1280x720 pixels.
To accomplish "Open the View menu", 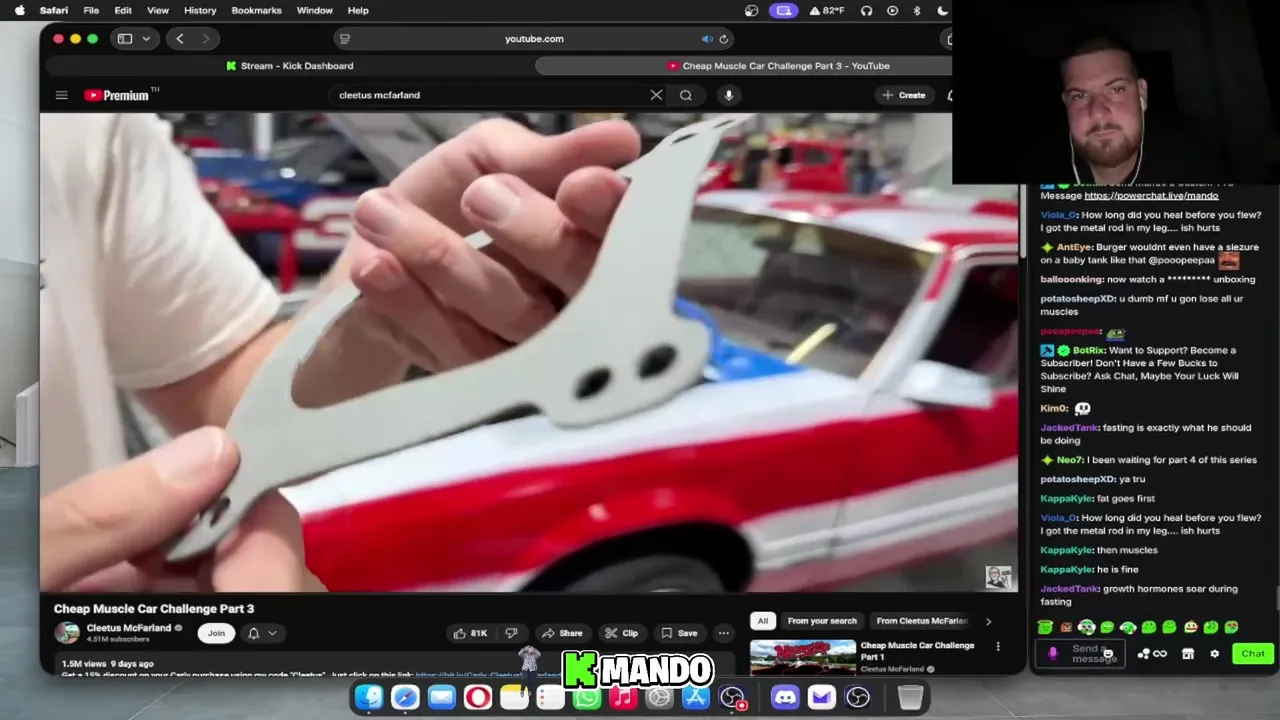I will (x=158, y=10).
